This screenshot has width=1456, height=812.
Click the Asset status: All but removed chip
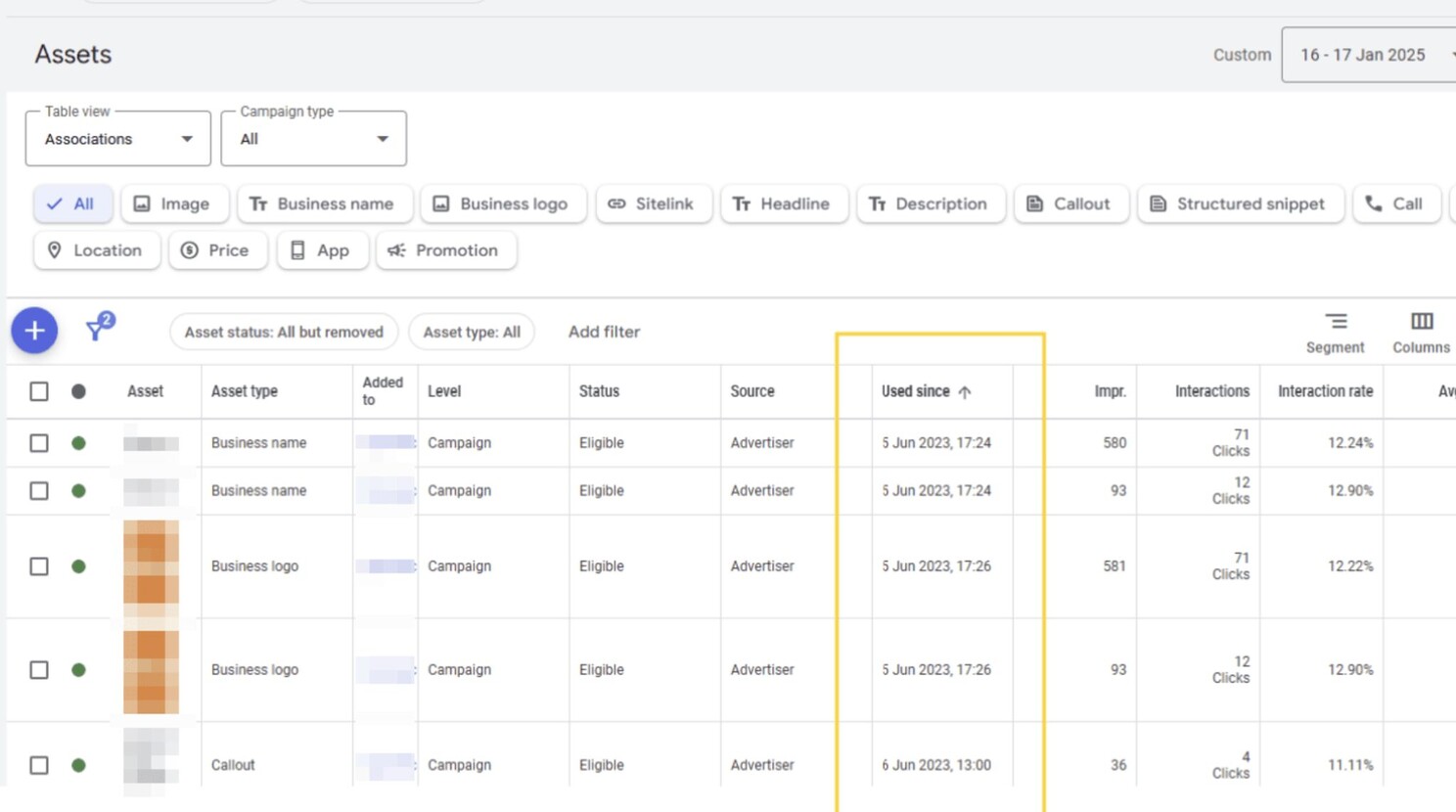284,332
